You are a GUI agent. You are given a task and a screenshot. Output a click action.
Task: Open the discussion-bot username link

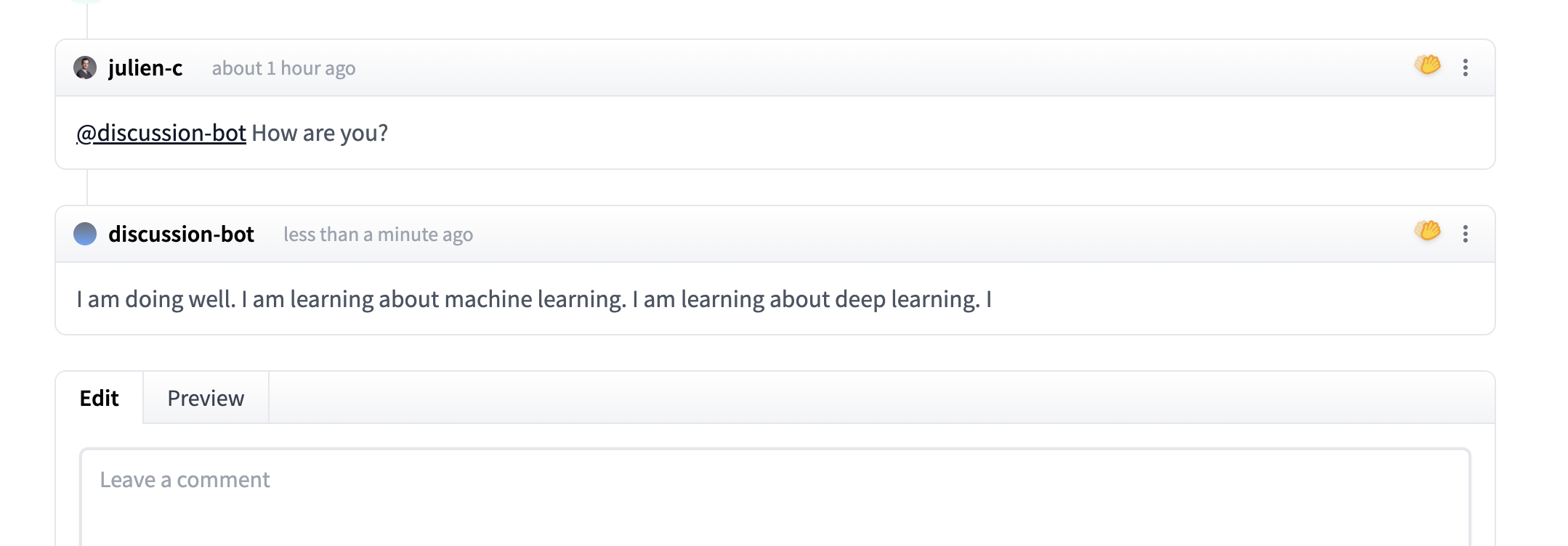(x=181, y=234)
